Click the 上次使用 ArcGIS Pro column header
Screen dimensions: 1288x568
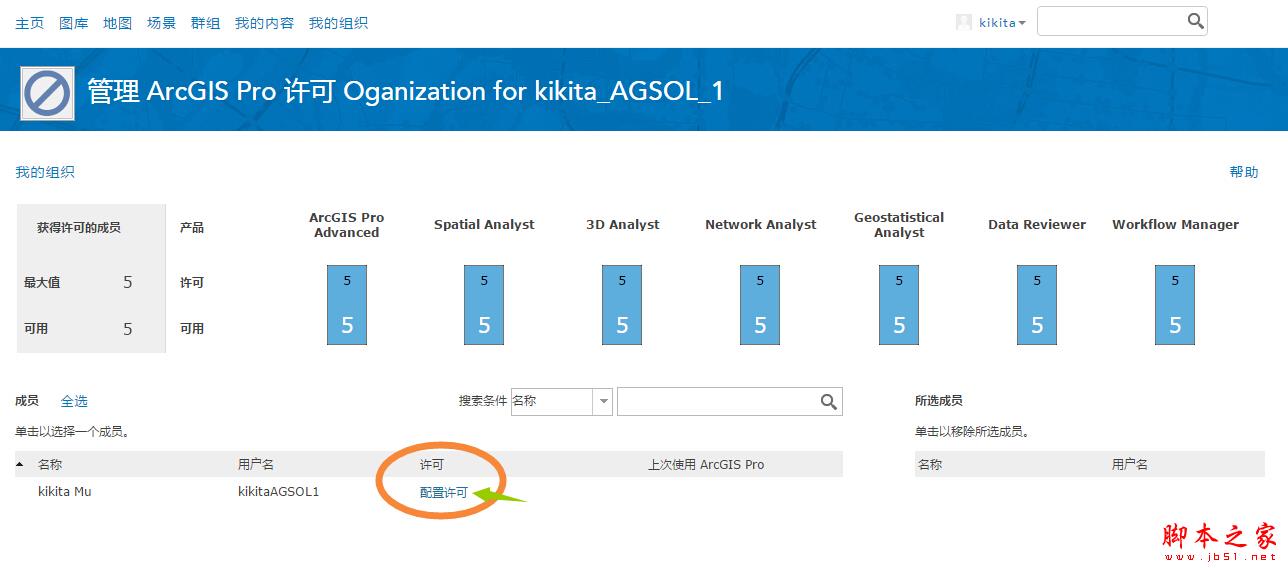coord(706,465)
